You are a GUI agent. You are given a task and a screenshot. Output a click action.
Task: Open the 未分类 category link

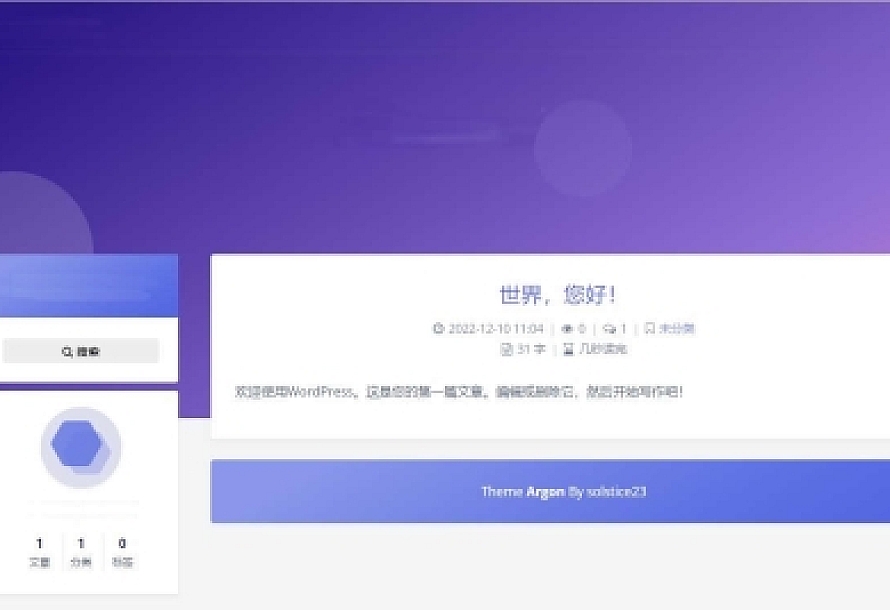pos(675,327)
